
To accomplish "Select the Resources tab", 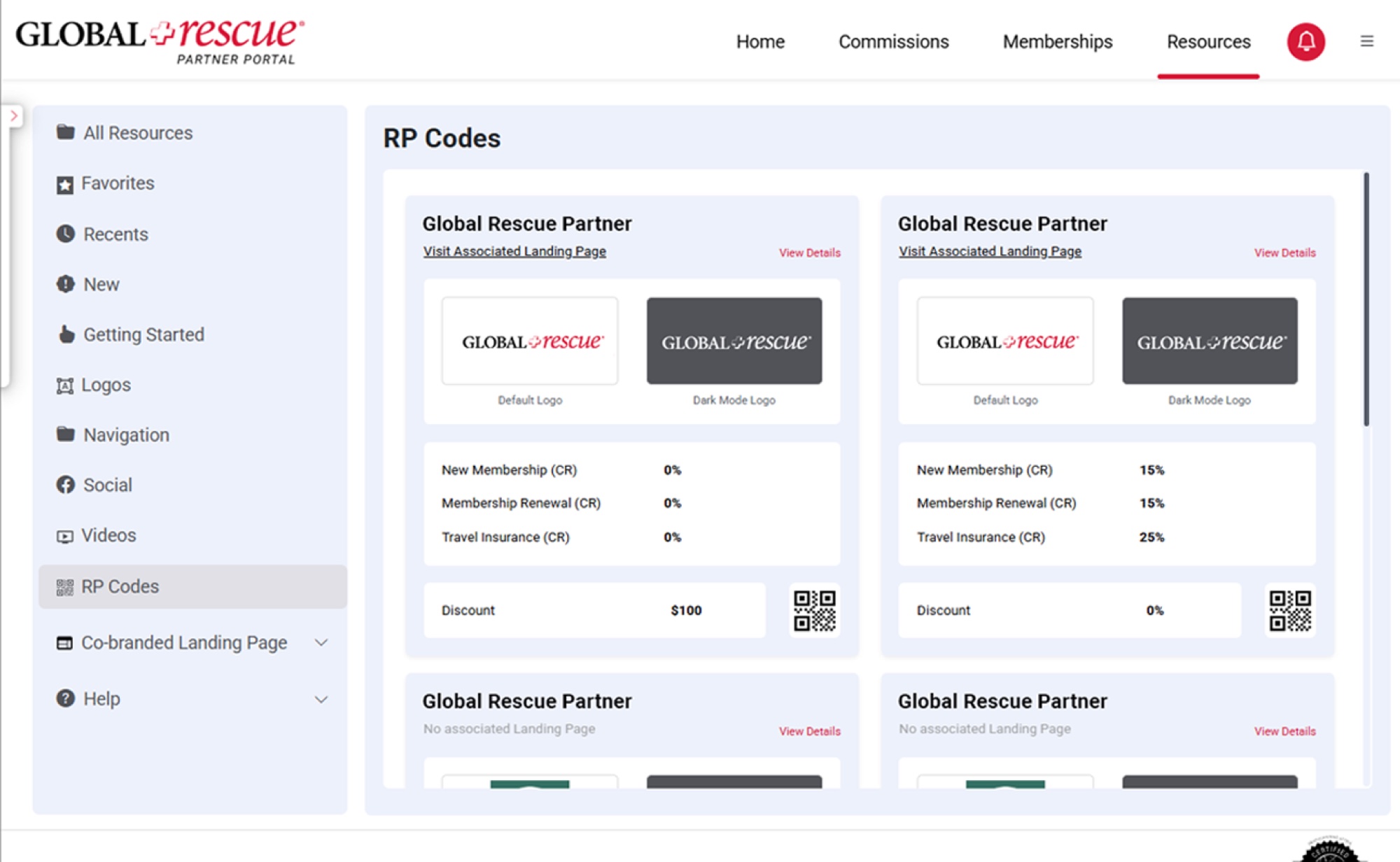I will click(x=1208, y=42).
